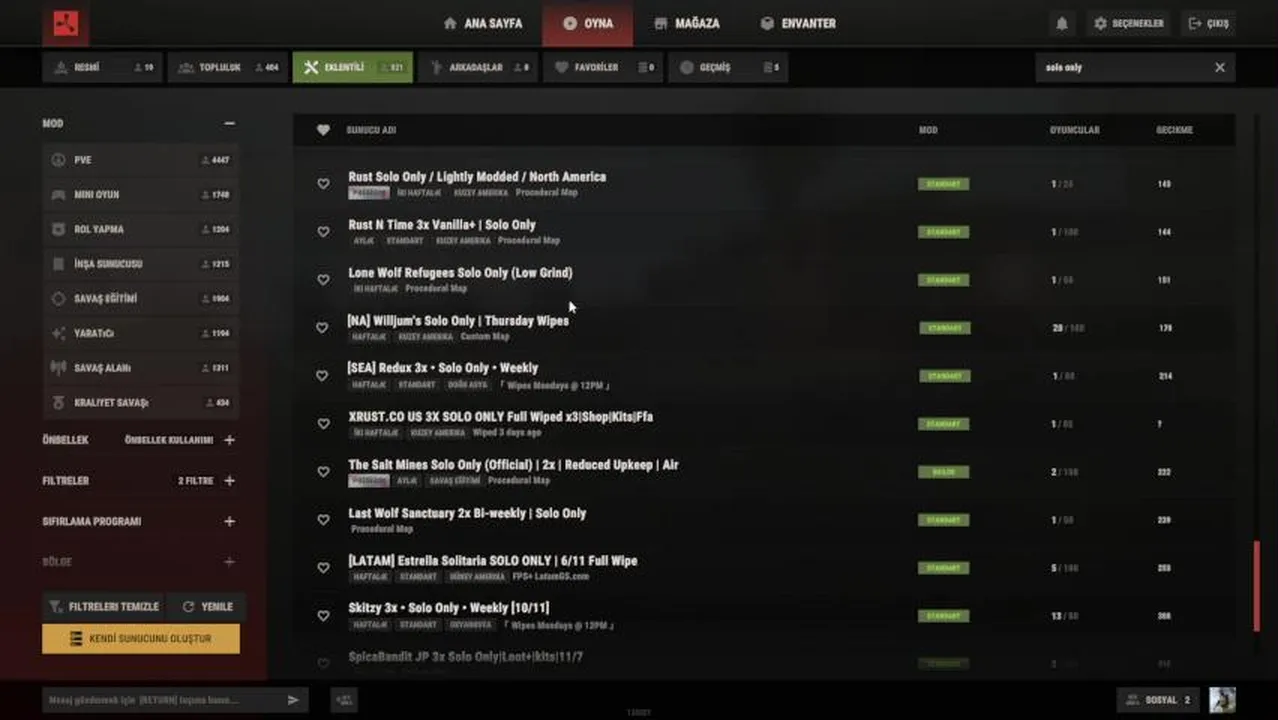This screenshot has width=1278, height=720.
Task: Select the Savaş Eğitimi mode filter
Action: pyautogui.click(x=141, y=299)
